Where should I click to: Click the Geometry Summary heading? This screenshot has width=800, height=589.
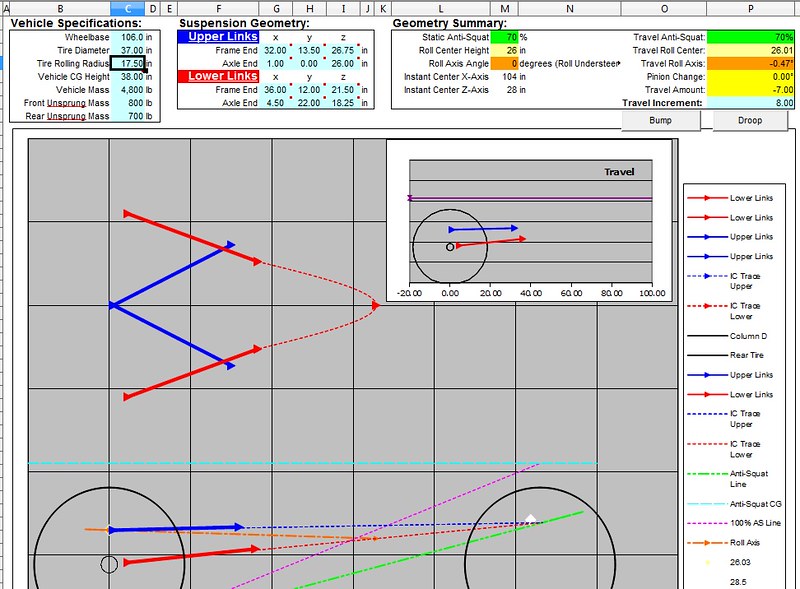point(449,23)
